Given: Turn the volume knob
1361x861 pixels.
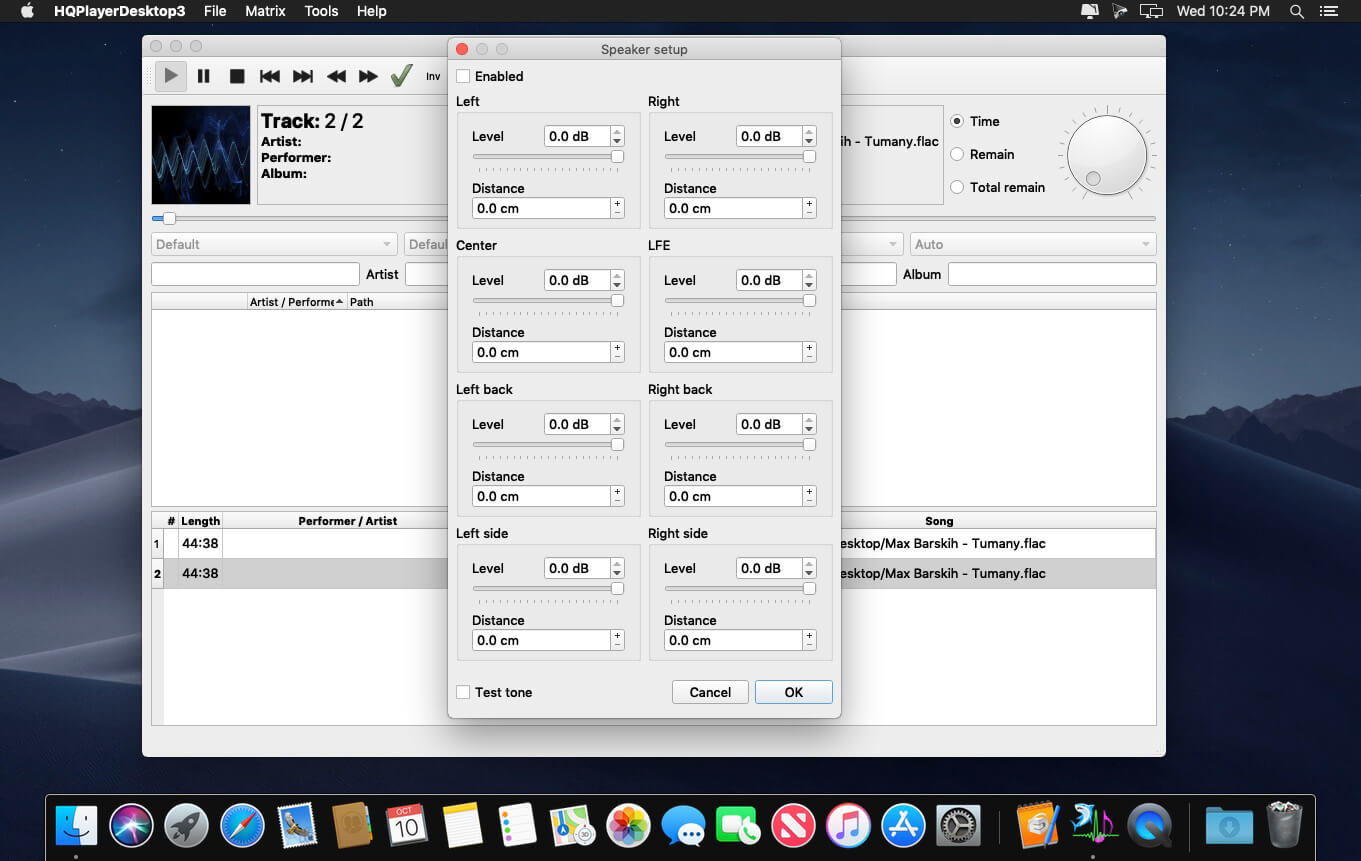Looking at the screenshot, I should click(1107, 154).
